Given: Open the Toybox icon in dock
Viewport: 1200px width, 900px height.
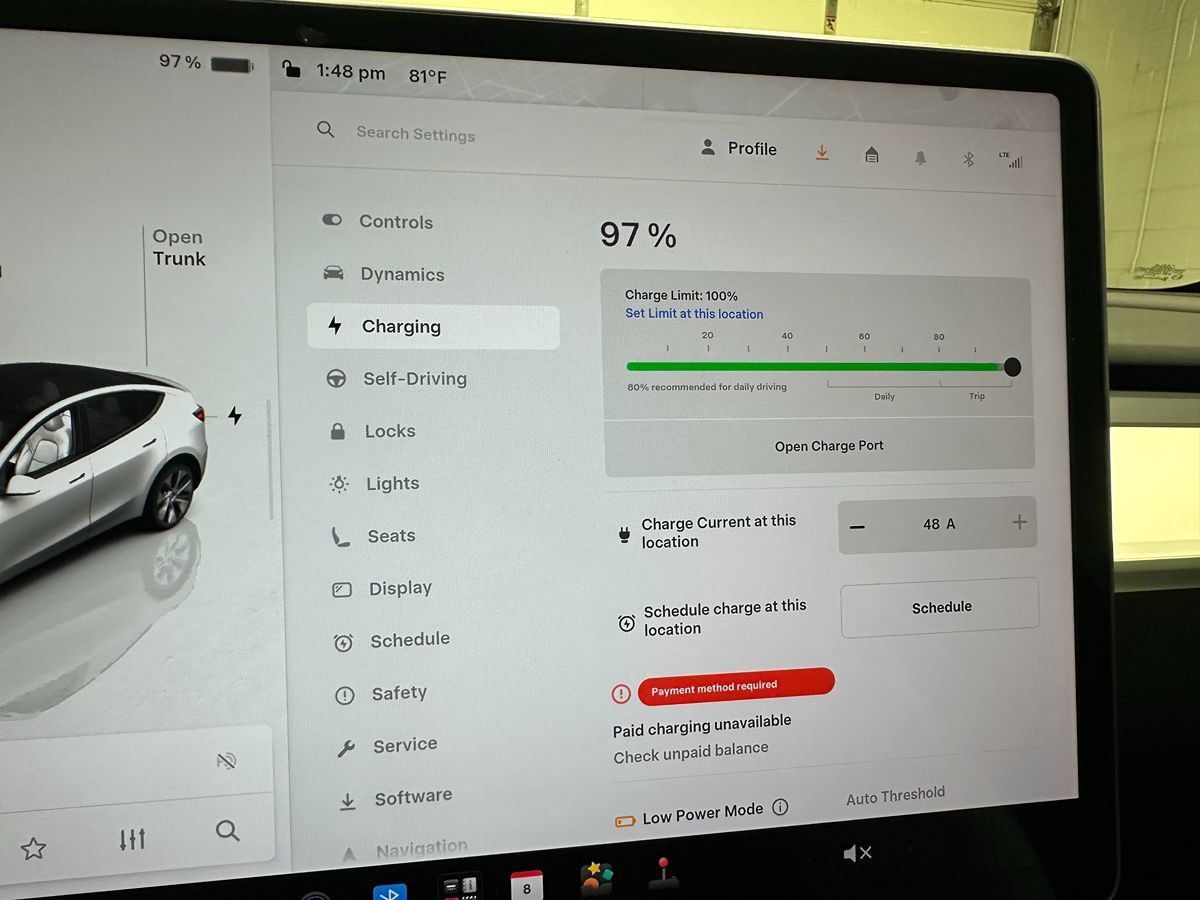Looking at the screenshot, I should pyautogui.click(x=596, y=879).
